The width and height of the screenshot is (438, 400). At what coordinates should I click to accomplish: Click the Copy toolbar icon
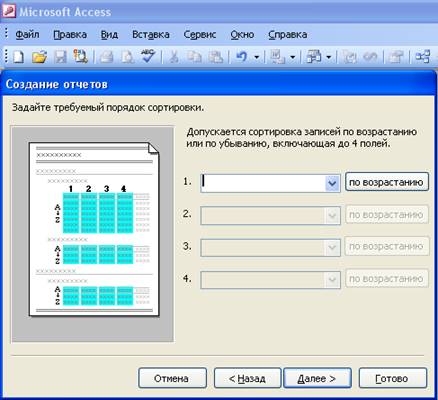pyautogui.click(x=194, y=57)
